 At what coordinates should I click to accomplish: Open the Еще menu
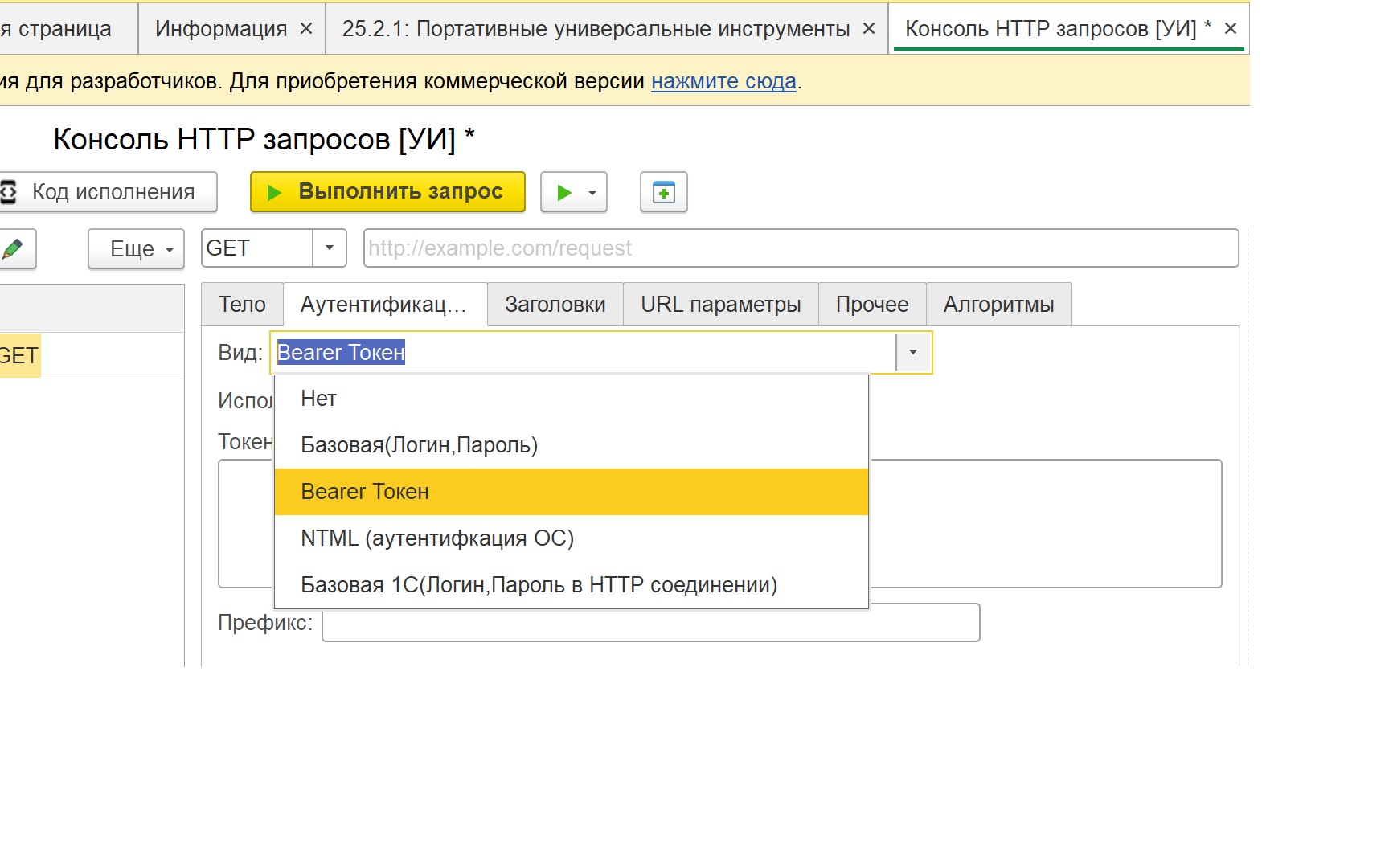pos(137,249)
